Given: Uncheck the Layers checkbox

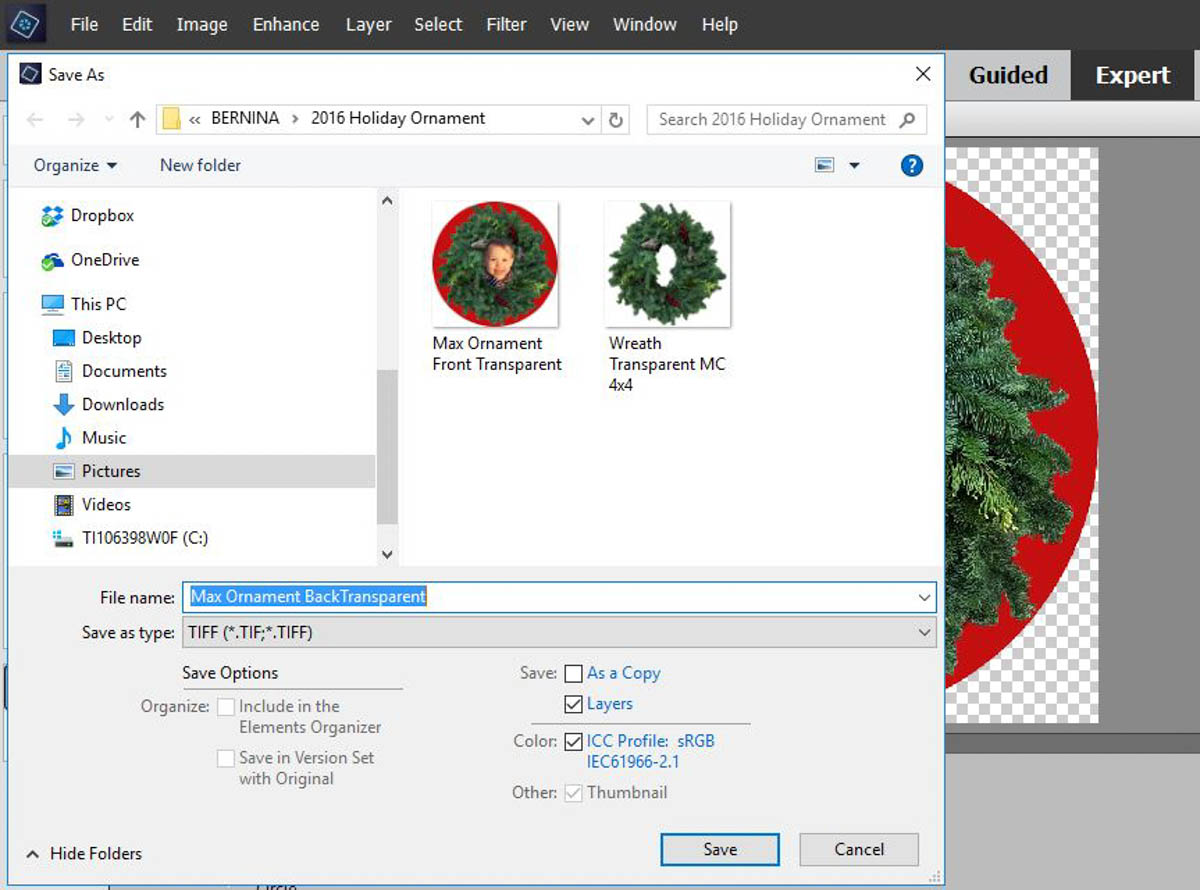Looking at the screenshot, I should click(573, 704).
